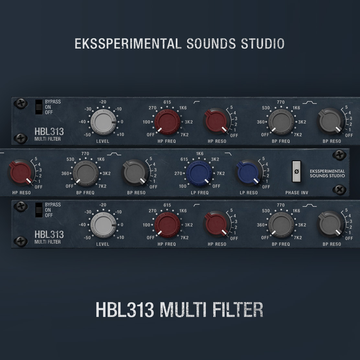Click the LP RESO label on the middle unit
The height and width of the screenshot is (360, 360).
pyautogui.click(x=249, y=193)
